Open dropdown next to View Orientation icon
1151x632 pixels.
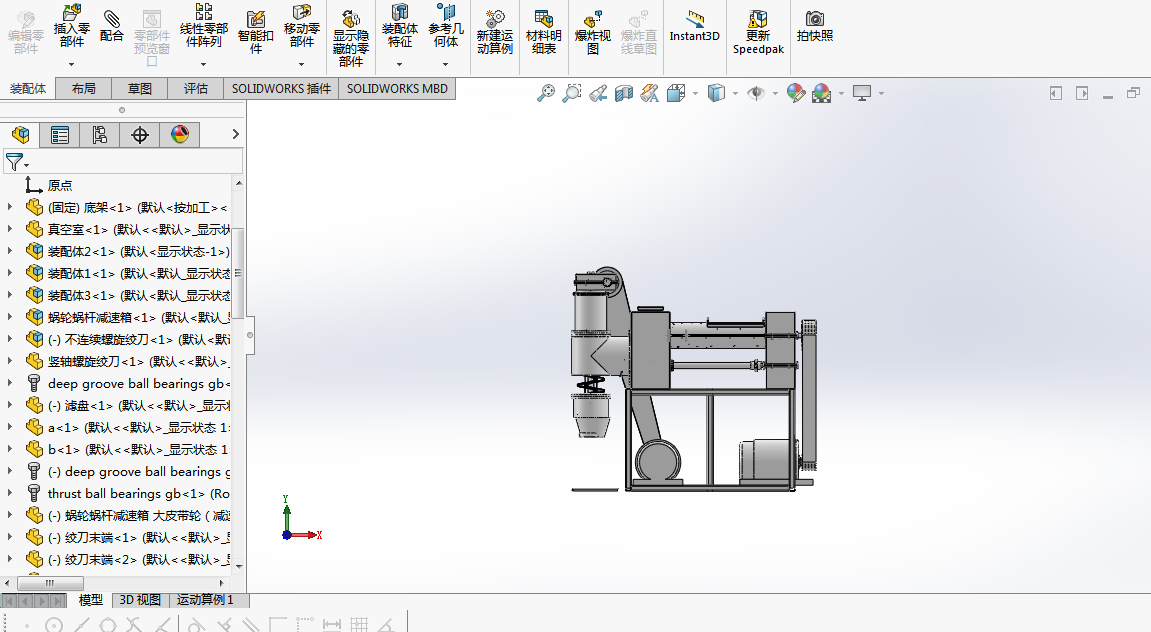pyautogui.click(x=695, y=94)
